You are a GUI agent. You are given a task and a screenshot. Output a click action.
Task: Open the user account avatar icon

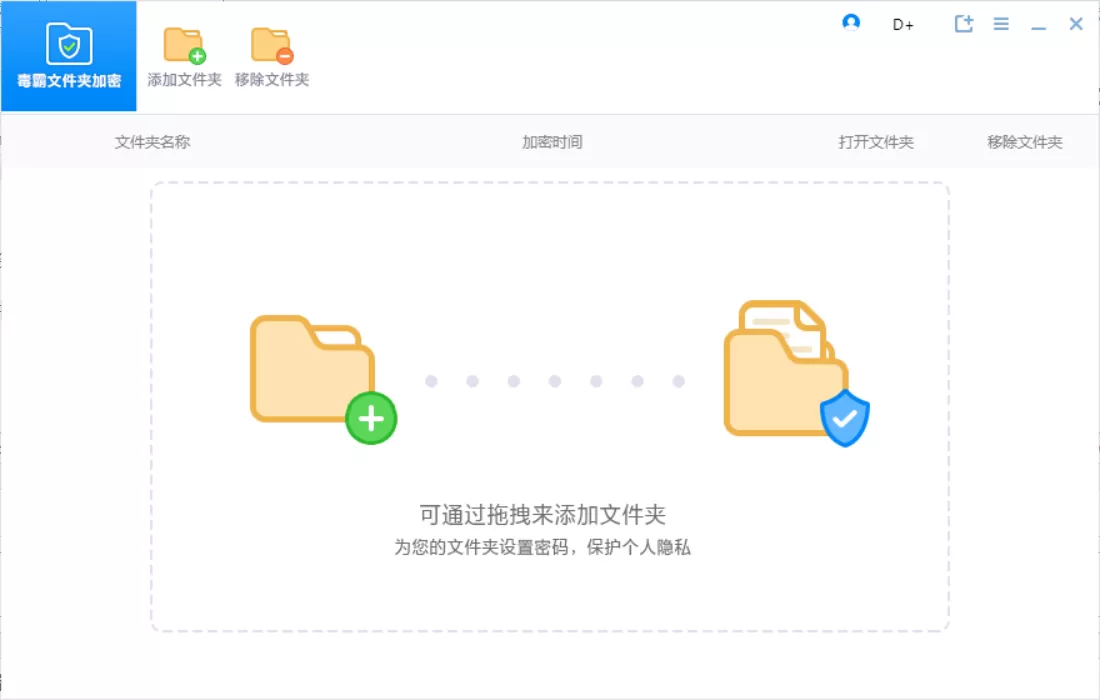coord(851,23)
